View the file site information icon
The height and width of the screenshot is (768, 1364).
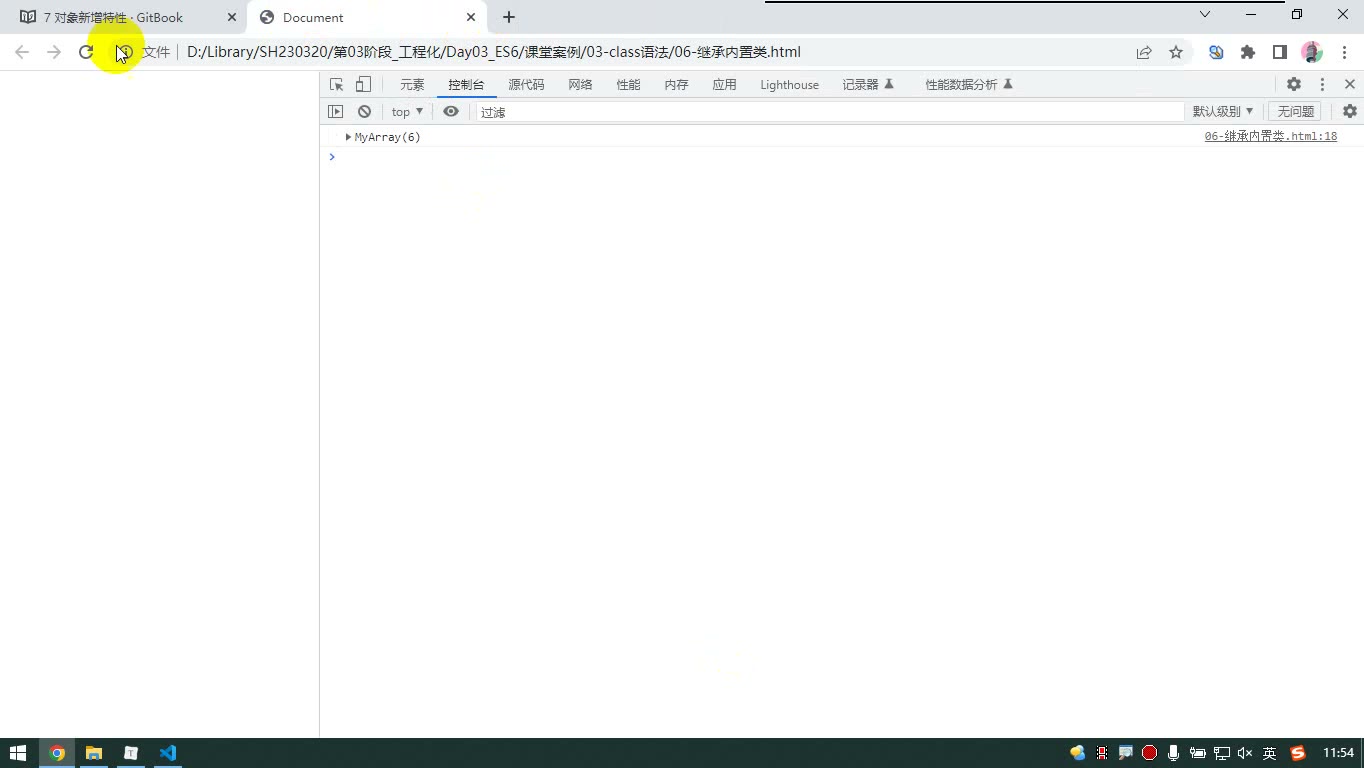point(124,52)
